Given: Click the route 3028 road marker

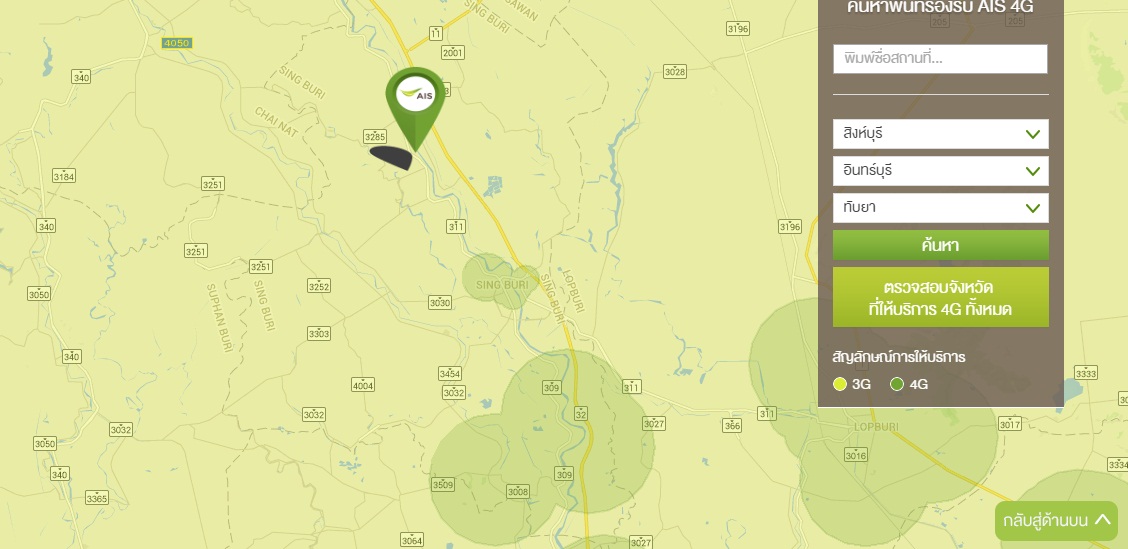Looking at the screenshot, I should click(x=675, y=71).
